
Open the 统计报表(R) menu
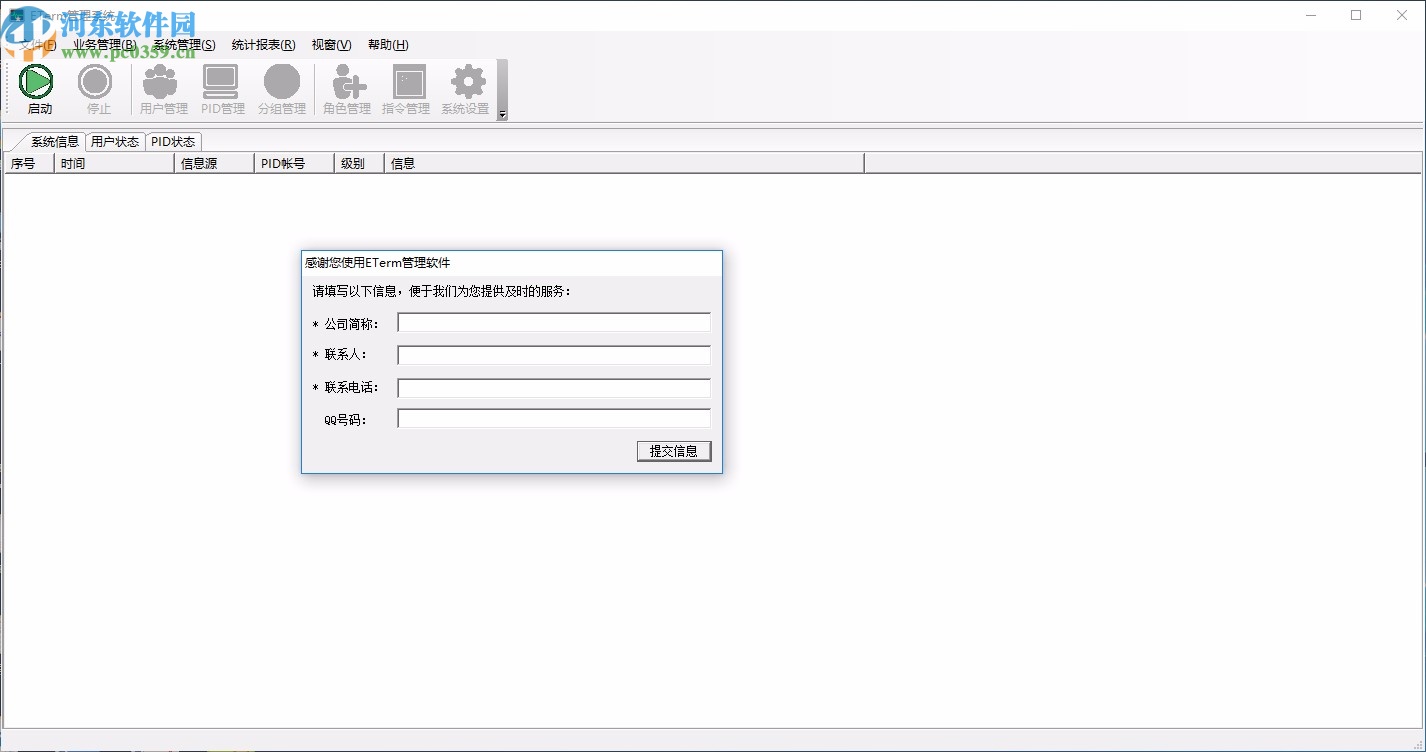click(263, 44)
